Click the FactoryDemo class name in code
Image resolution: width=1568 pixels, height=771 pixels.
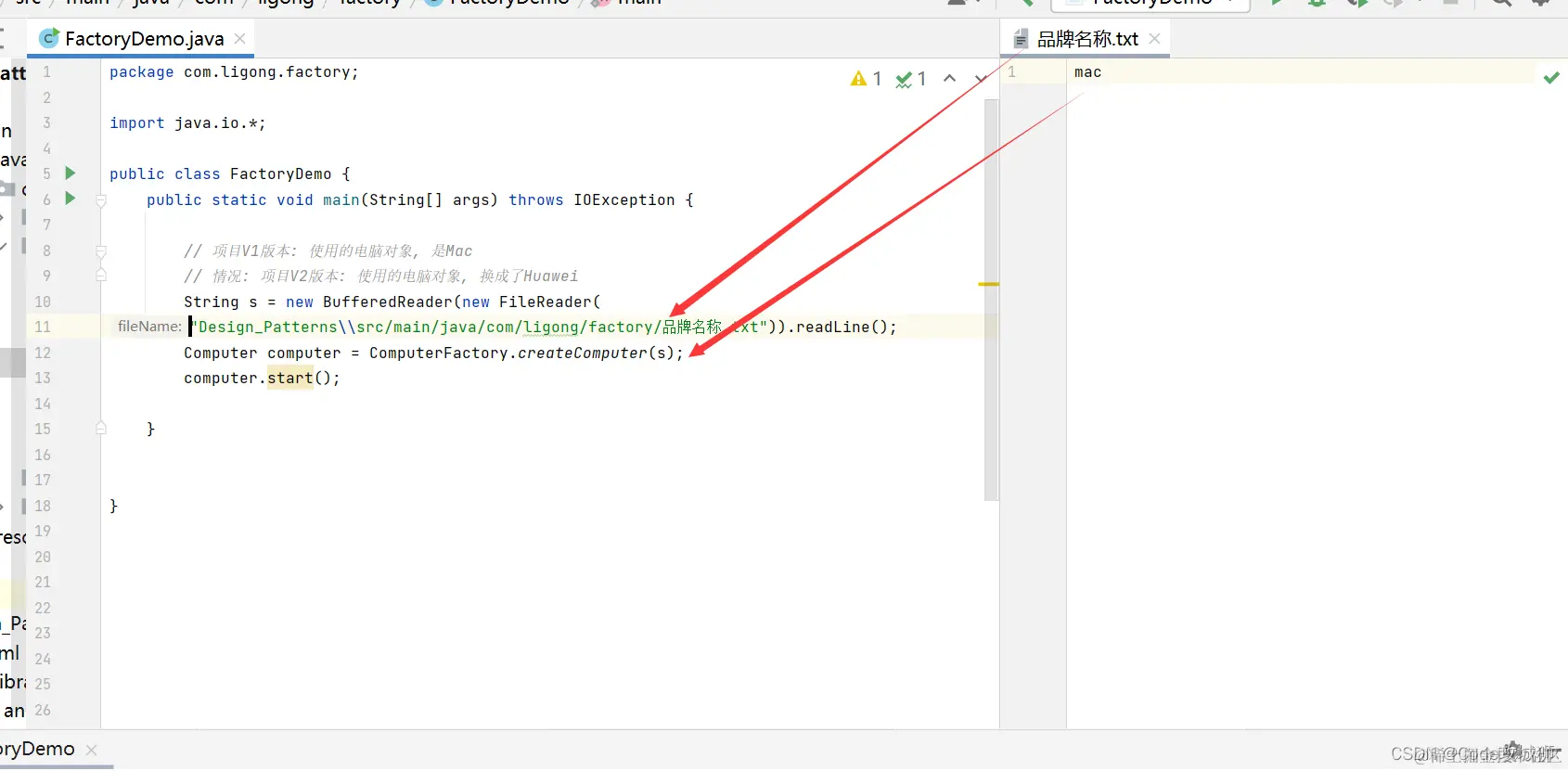tap(280, 174)
